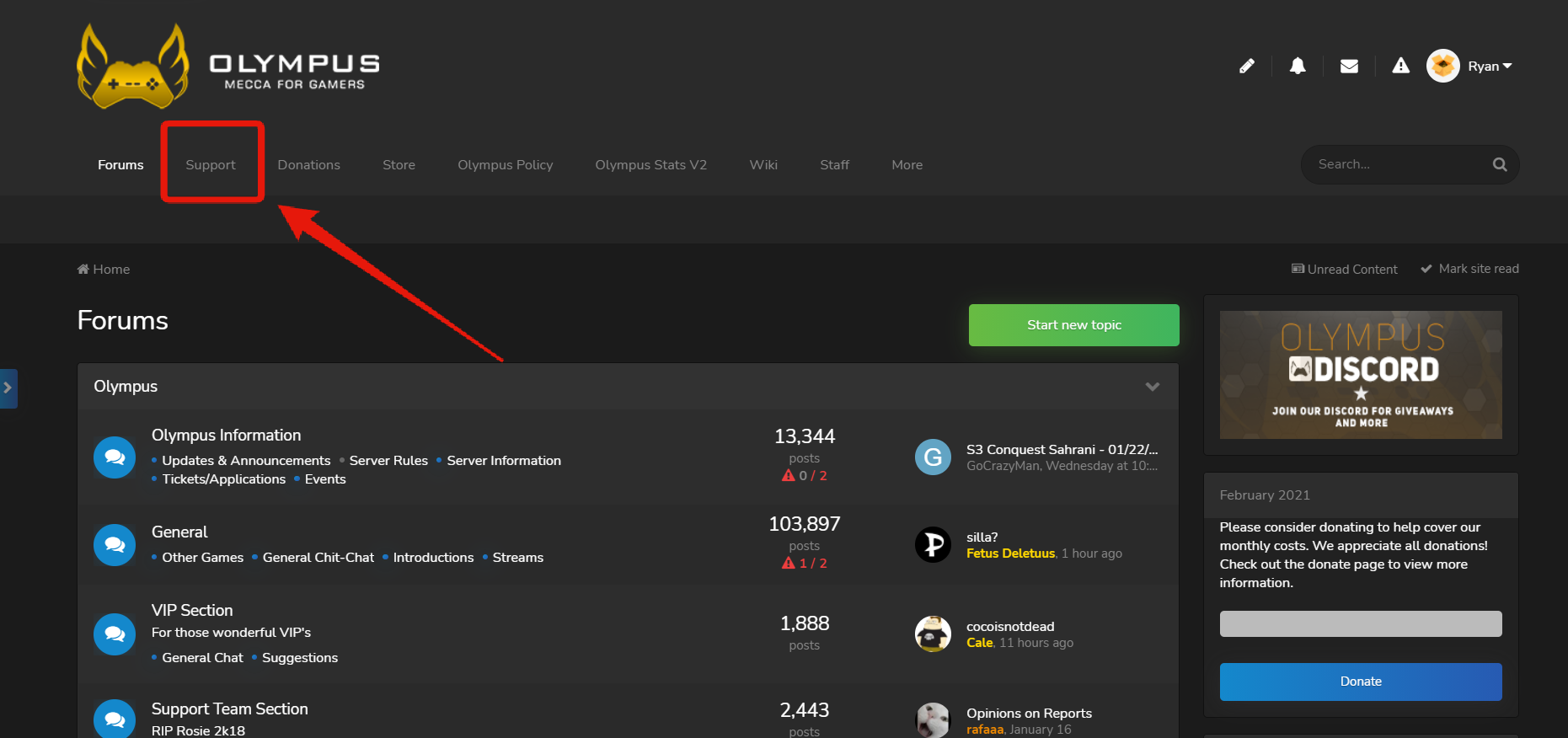This screenshot has width=1568, height=738.
Task: Click VIP Section forum chat icon
Action: pos(115,634)
